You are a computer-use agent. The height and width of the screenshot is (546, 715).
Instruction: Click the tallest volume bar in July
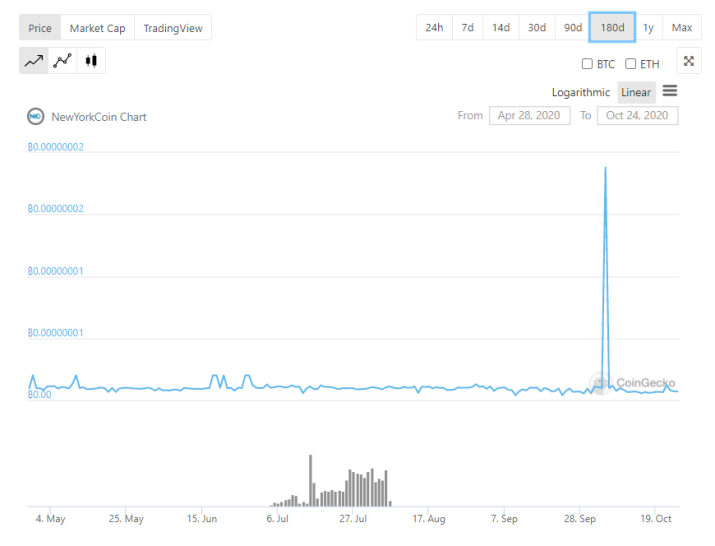click(x=311, y=480)
